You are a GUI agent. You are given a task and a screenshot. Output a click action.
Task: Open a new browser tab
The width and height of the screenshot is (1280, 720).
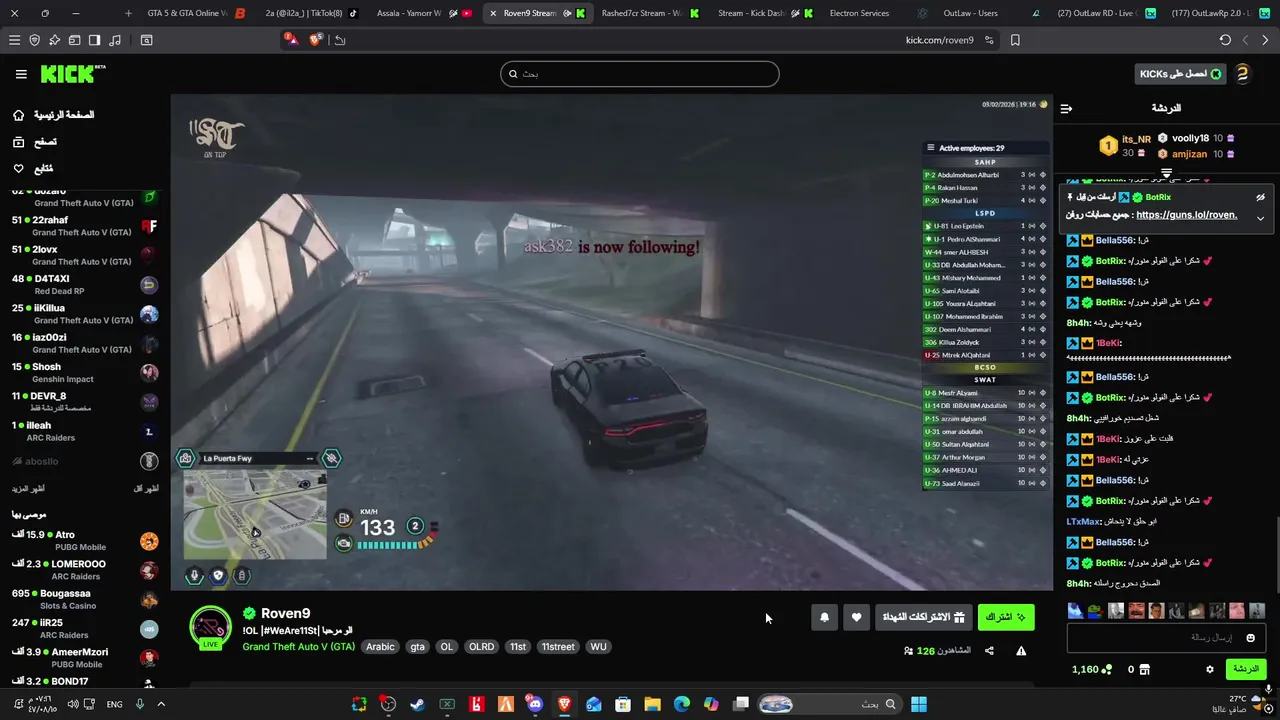coord(128,13)
